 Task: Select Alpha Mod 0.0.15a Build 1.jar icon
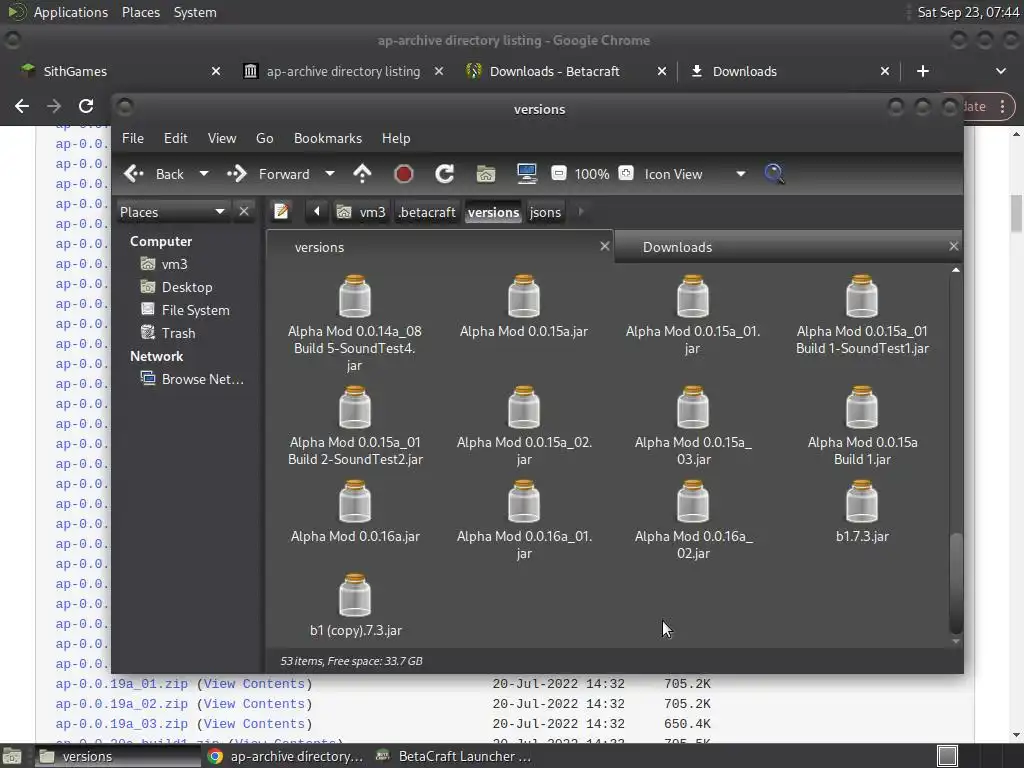[x=862, y=408]
